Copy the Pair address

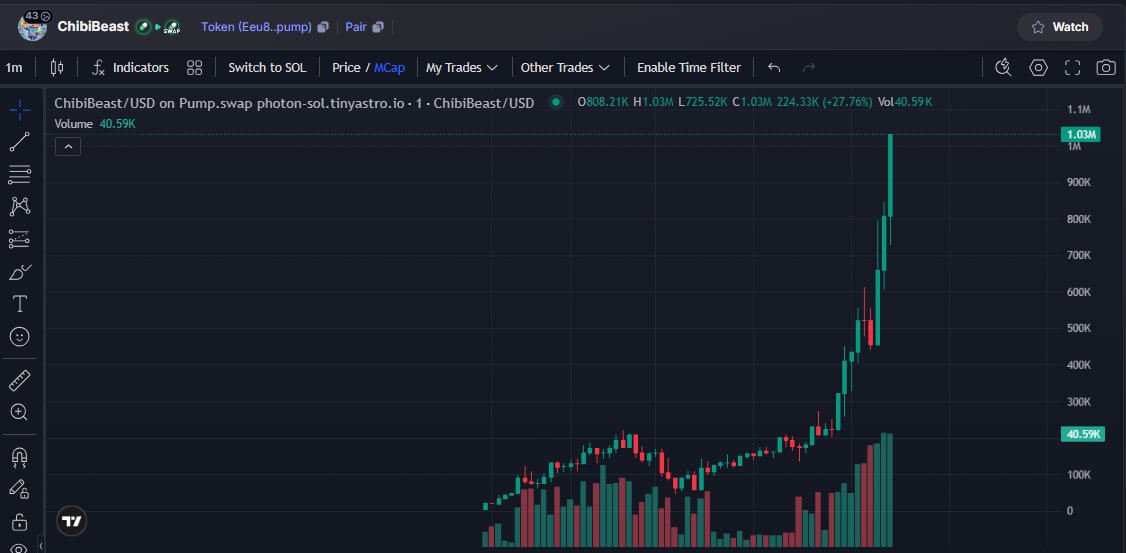point(378,27)
